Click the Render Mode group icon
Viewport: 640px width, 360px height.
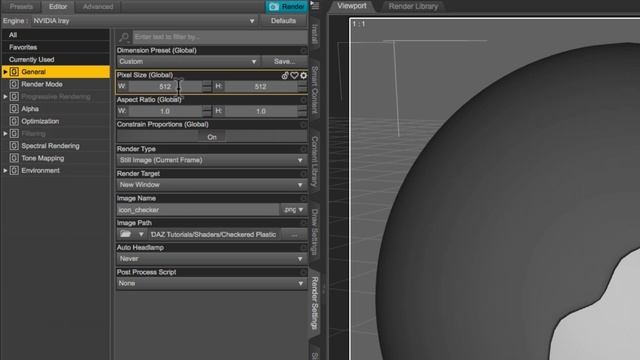point(14,84)
